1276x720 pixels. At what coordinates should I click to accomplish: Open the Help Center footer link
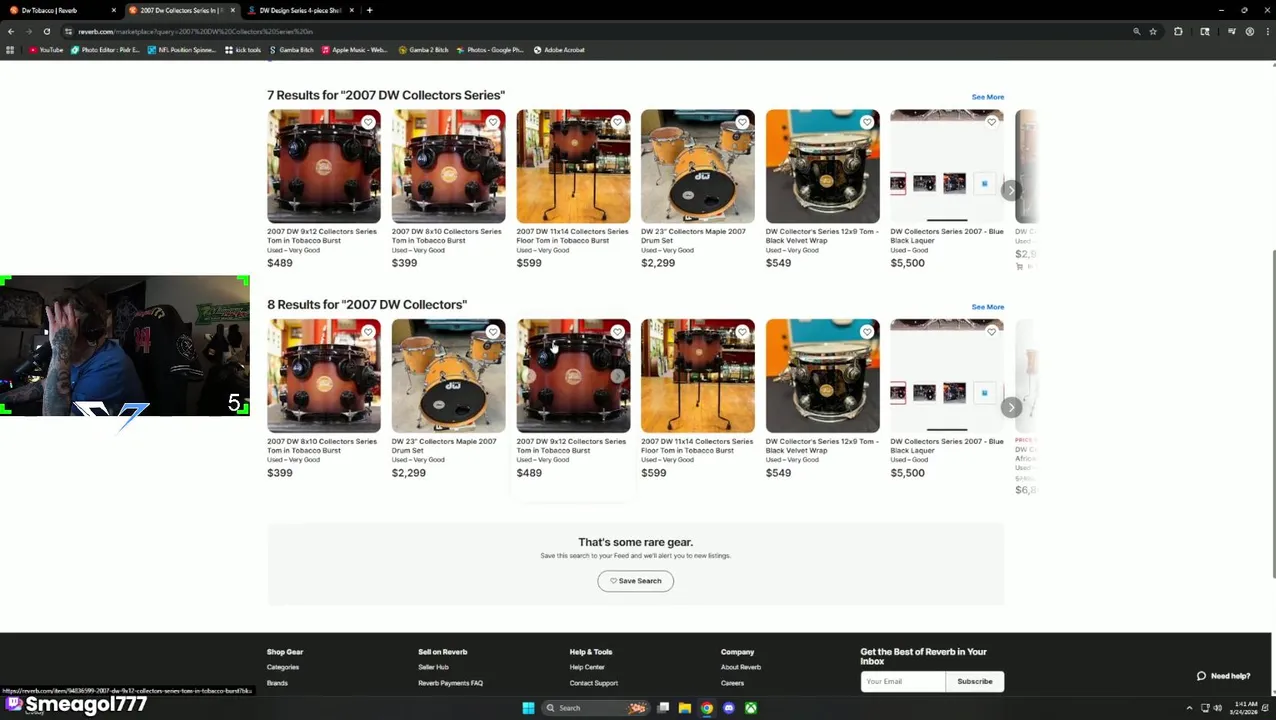(x=587, y=667)
